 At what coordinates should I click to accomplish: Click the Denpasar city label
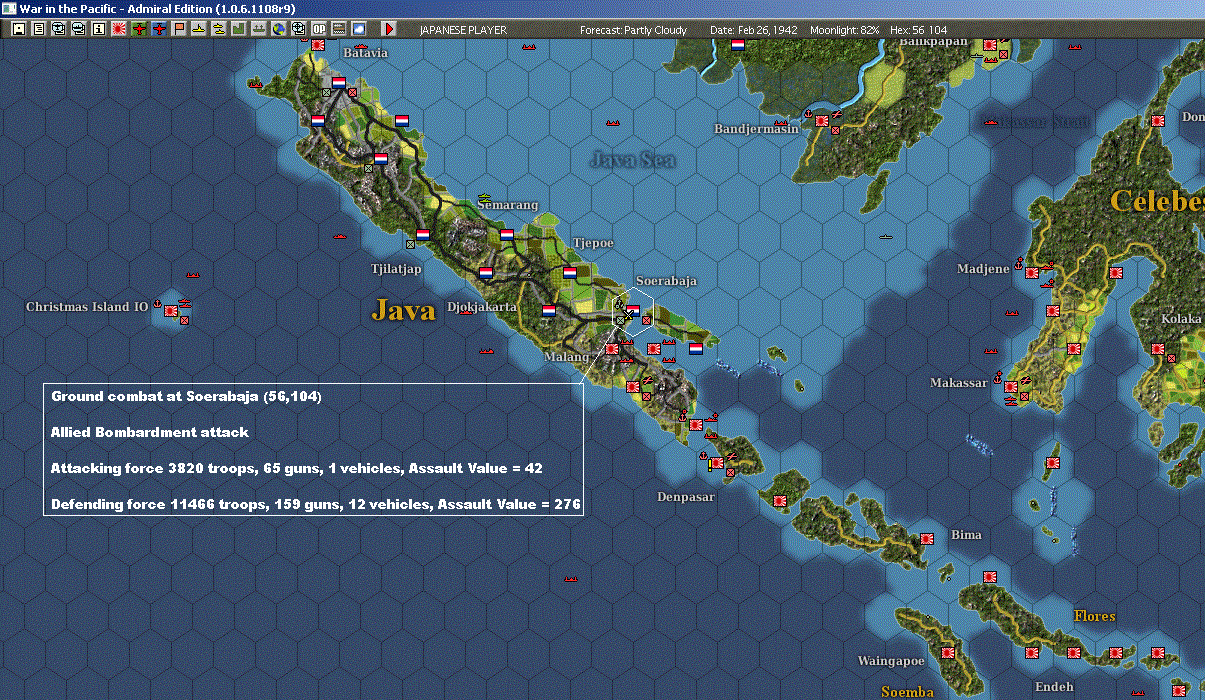coord(686,497)
